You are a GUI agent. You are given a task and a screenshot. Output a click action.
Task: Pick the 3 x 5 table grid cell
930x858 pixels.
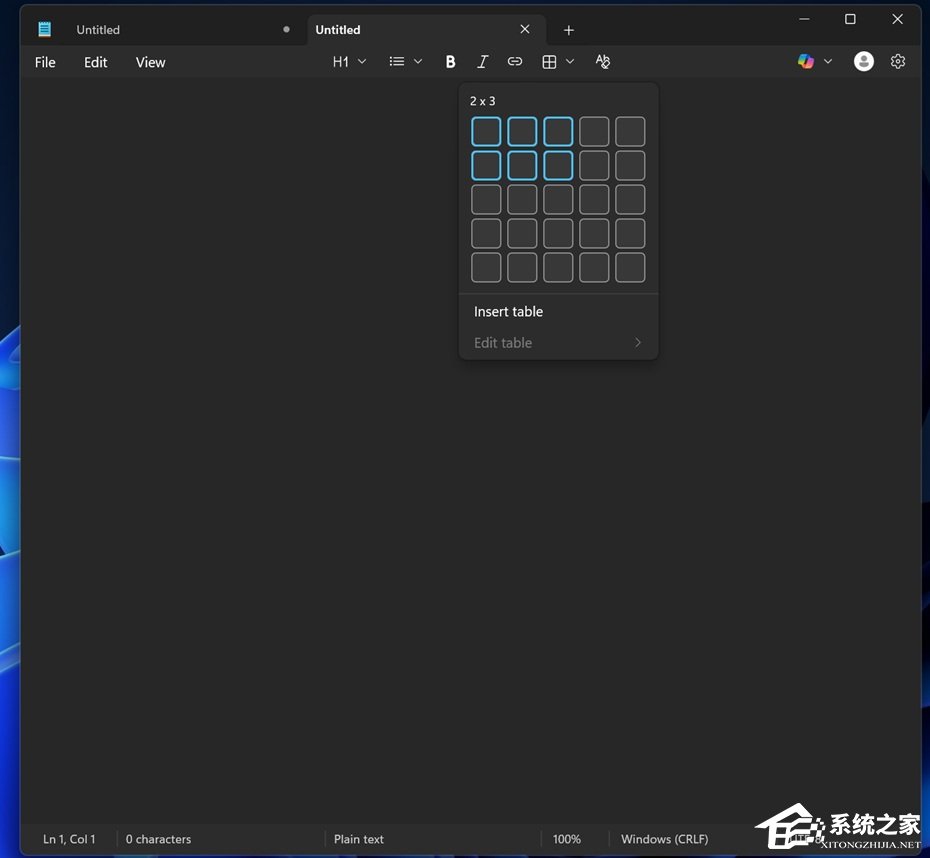coord(630,200)
